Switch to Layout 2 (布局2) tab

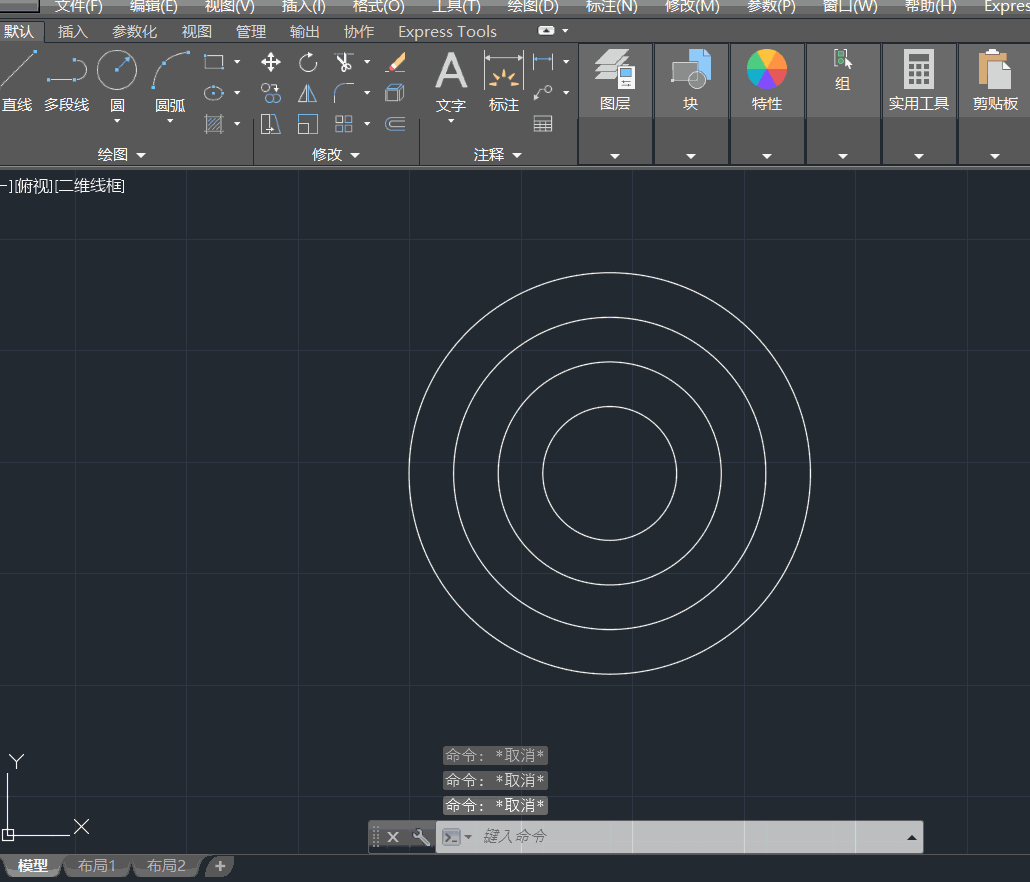[166, 866]
